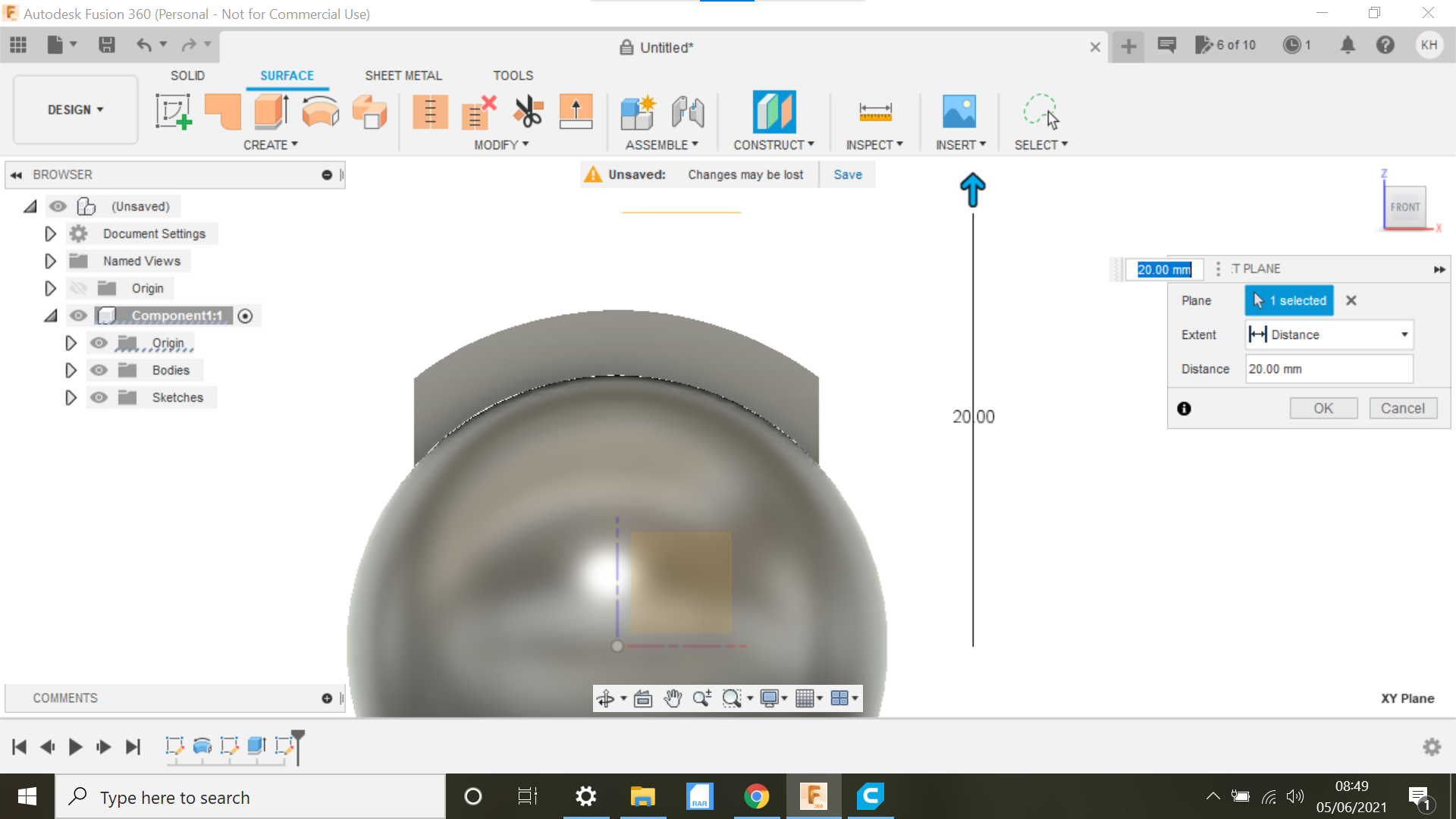Switch to the TOOLS tab
Image resolution: width=1456 pixels, height=819 pixels.
[x=513, y=75]
